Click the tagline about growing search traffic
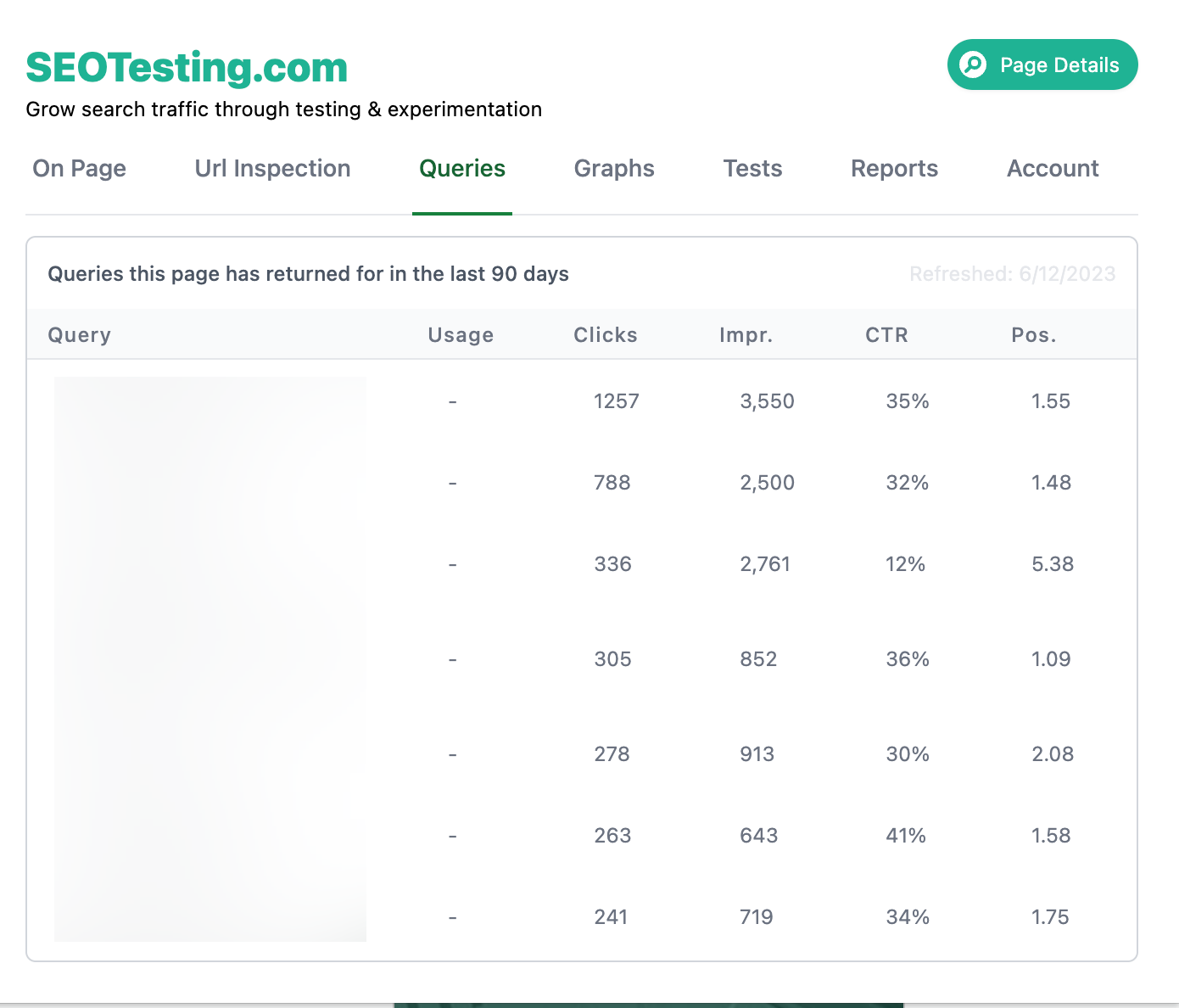This screenshot has height=1008, width=1179. [284, 109]
